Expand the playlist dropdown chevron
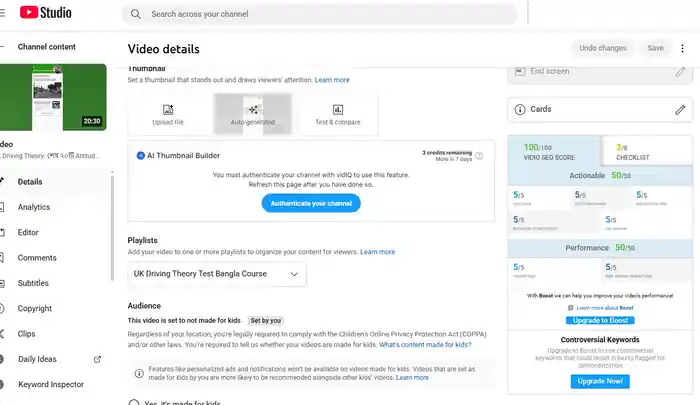 coord(294,274)
